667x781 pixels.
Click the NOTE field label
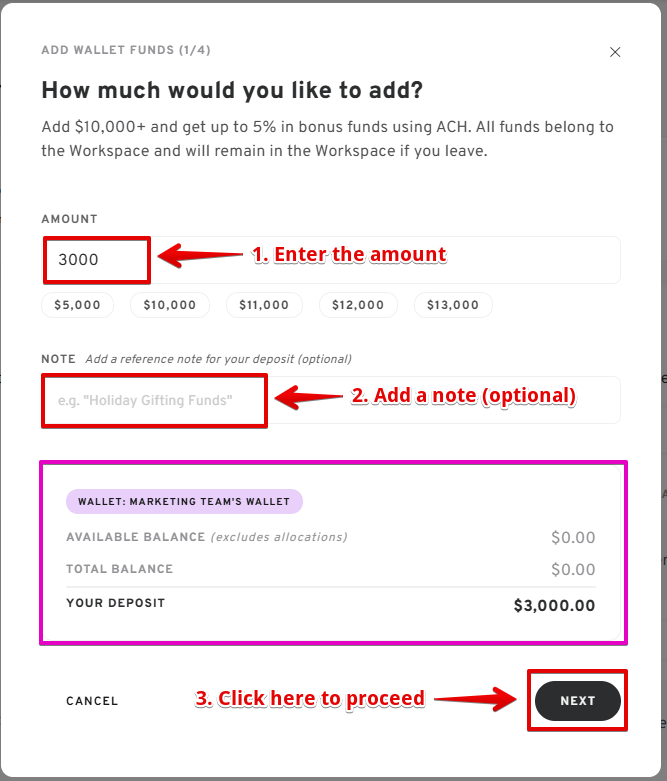coord(58,359)
